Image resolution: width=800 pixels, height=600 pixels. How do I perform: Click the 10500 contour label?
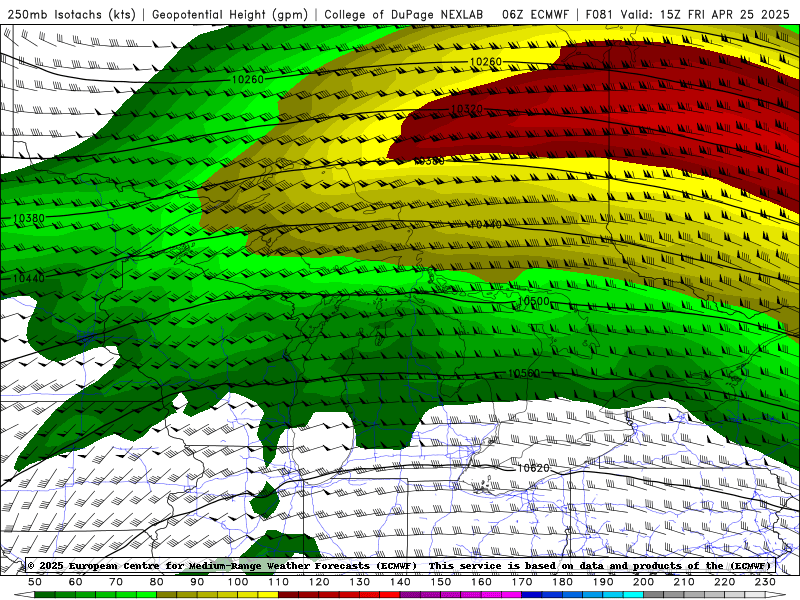click(x=534, y=302)
